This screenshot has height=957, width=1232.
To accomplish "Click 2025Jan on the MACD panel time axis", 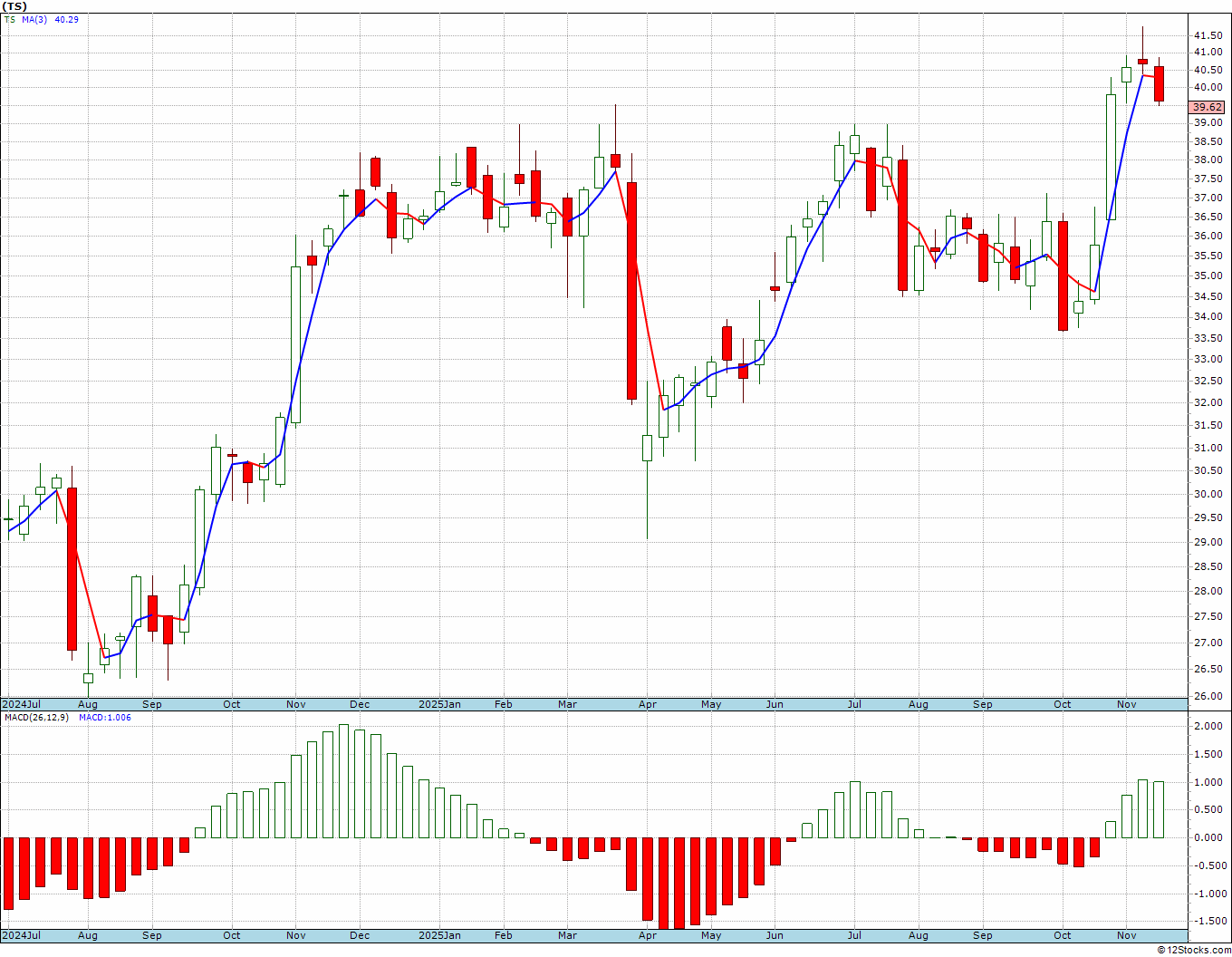I will click(x=439, y=935).
